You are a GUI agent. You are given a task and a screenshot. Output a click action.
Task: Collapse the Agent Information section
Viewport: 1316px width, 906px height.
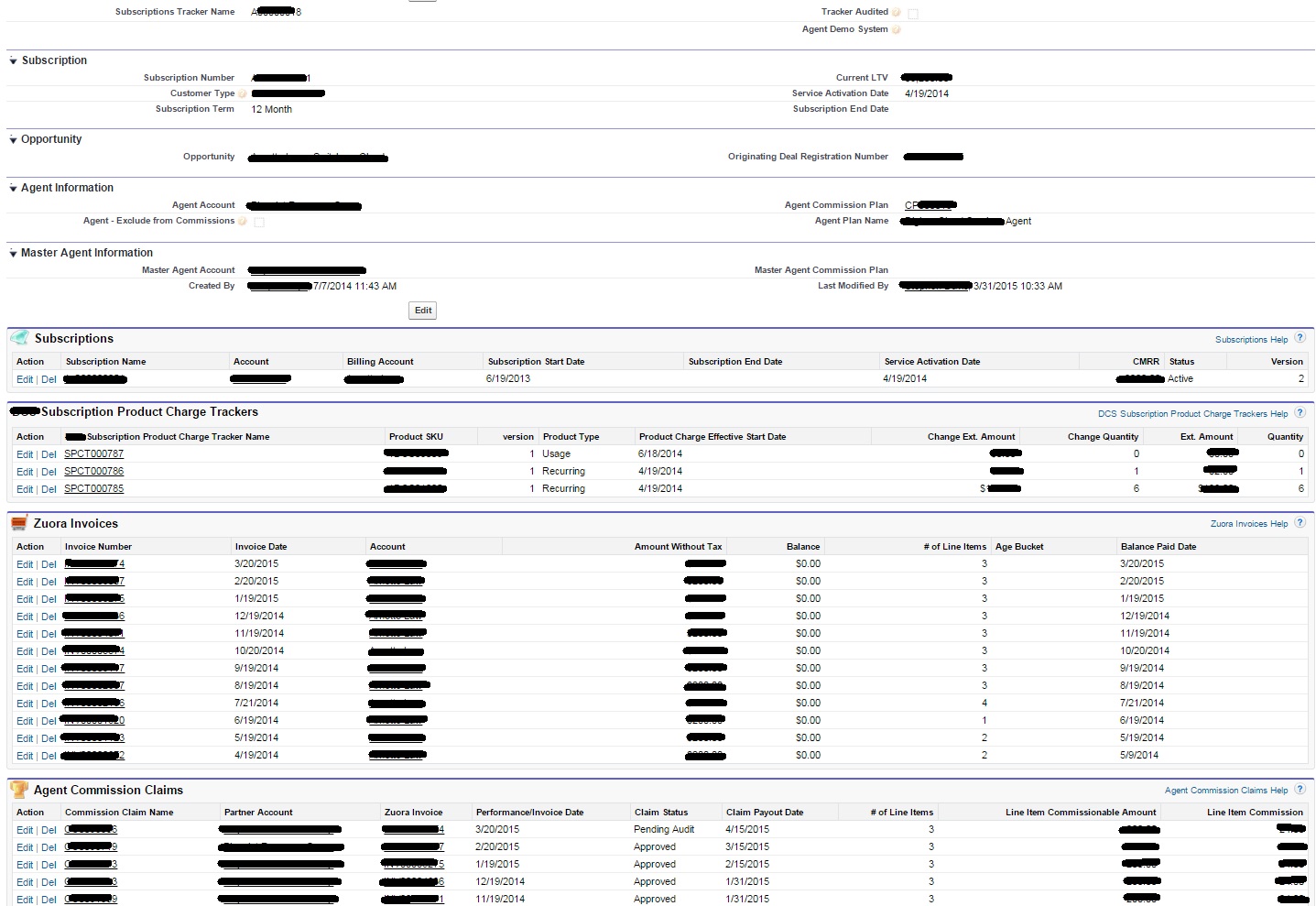(x=13, y=189)
